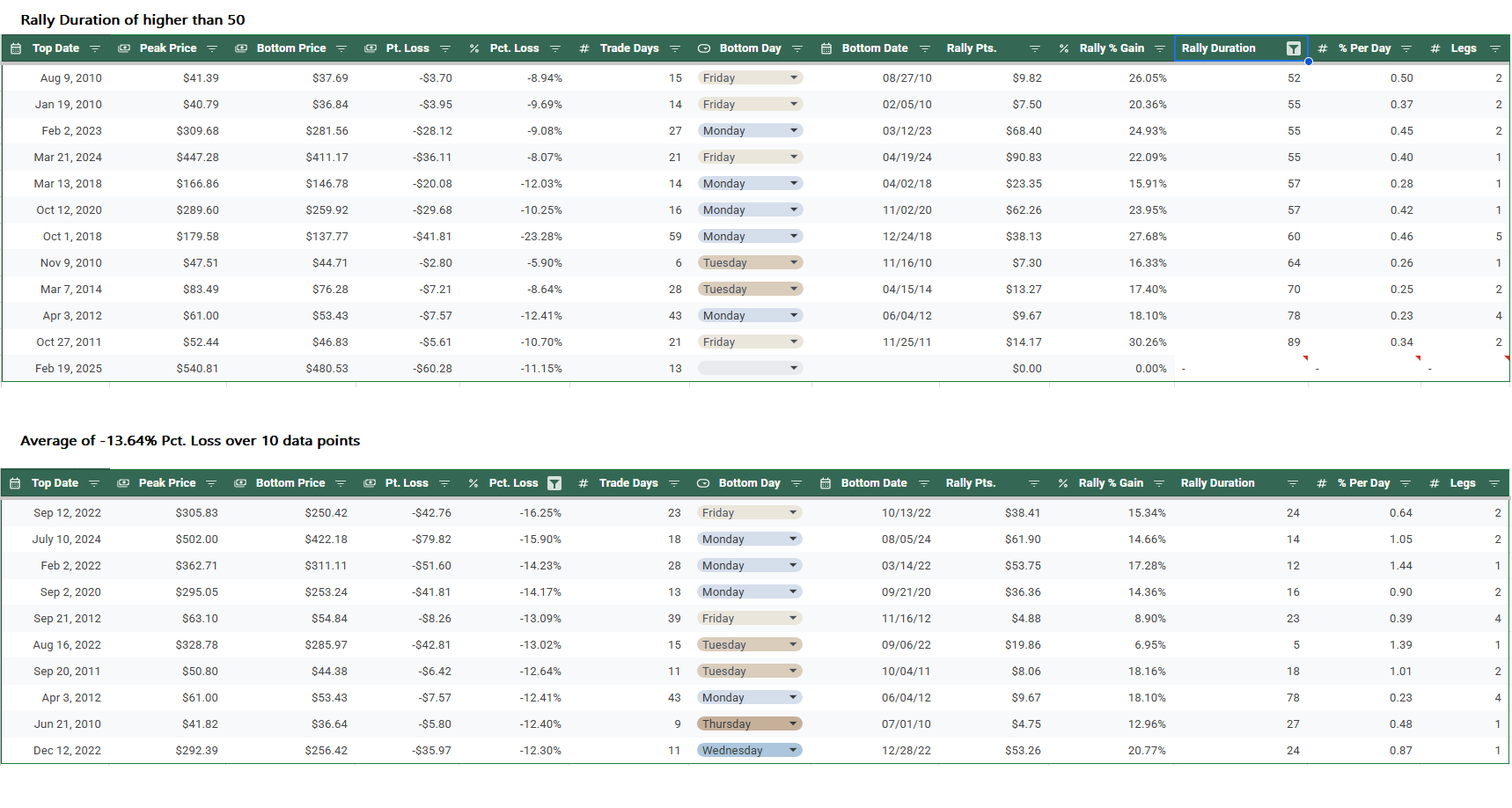Open Thursday dropdown chip in Jun 21, 2010 row
Viewport: 1512px width, 808px height.
click(x=749, y=724)
